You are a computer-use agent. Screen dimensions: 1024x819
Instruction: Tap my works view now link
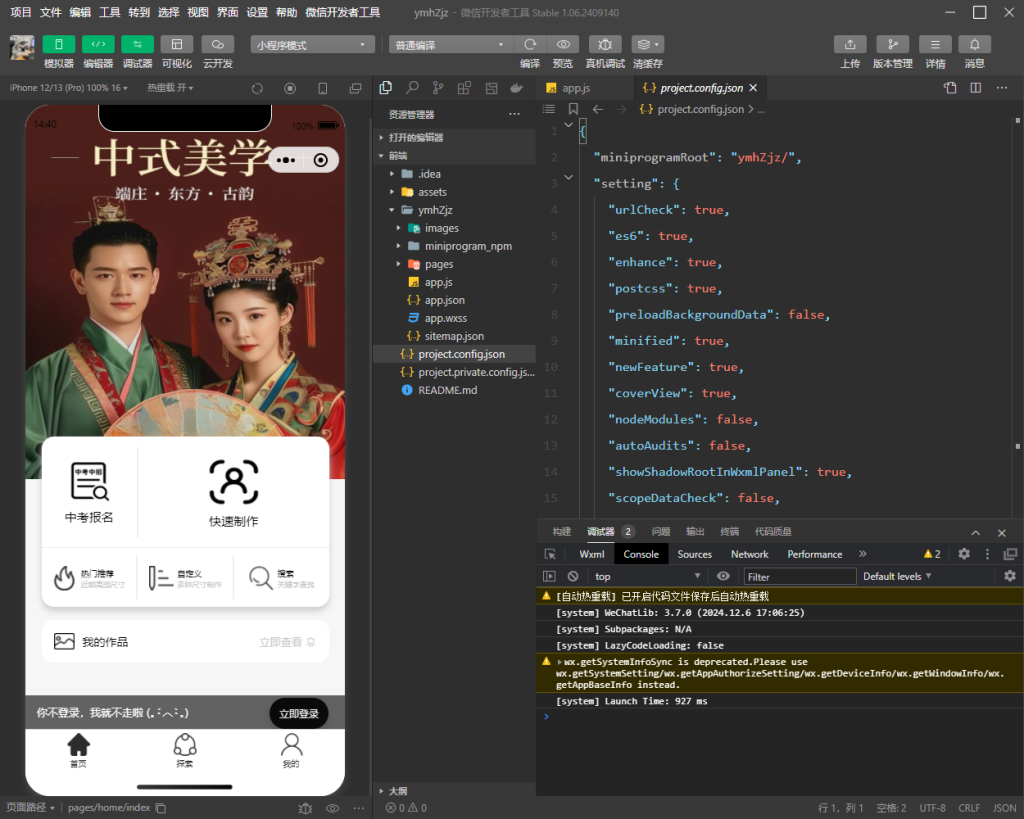[x=287, y=642]
